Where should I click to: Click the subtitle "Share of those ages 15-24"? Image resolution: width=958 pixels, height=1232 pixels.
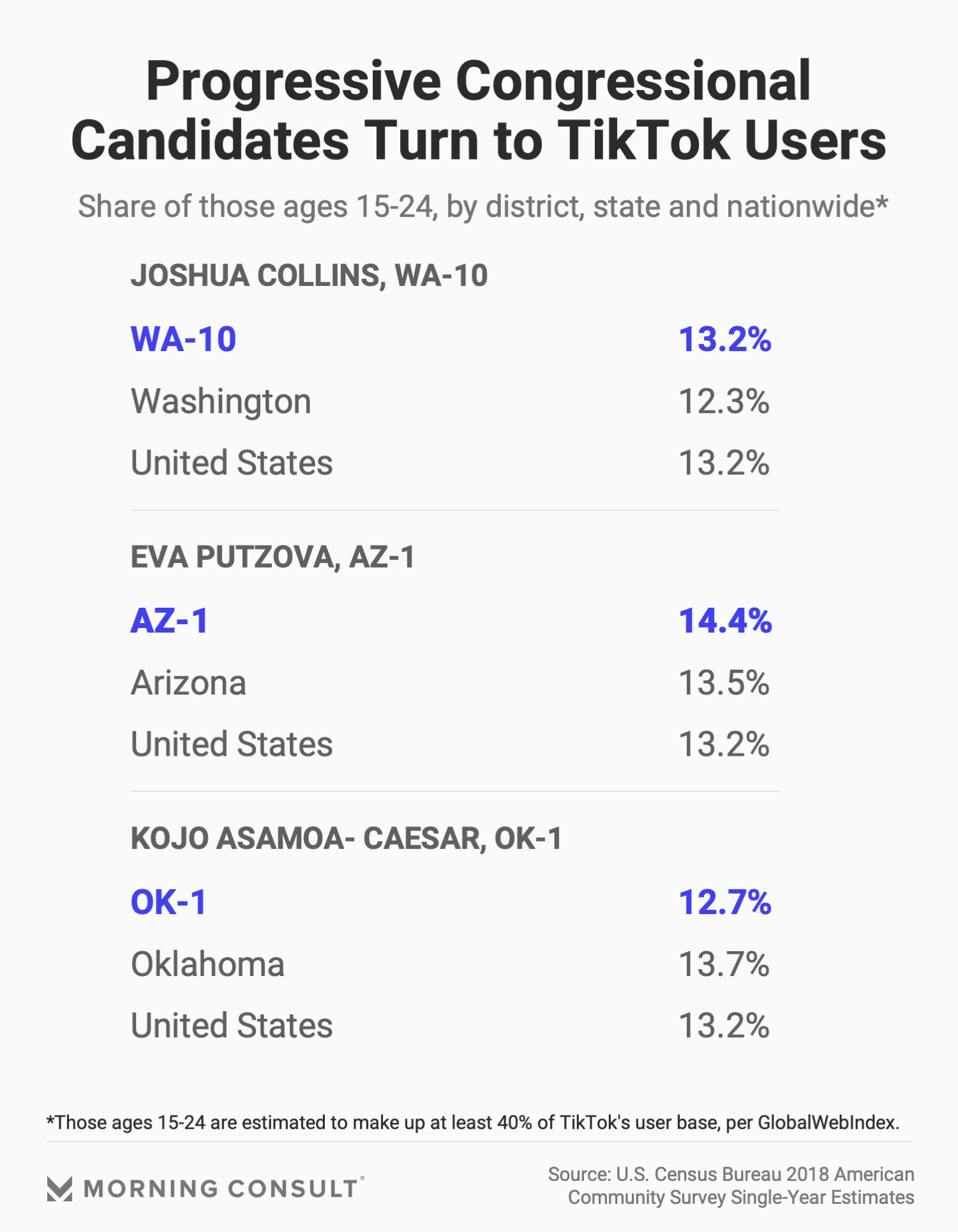(x=483, y=207)
